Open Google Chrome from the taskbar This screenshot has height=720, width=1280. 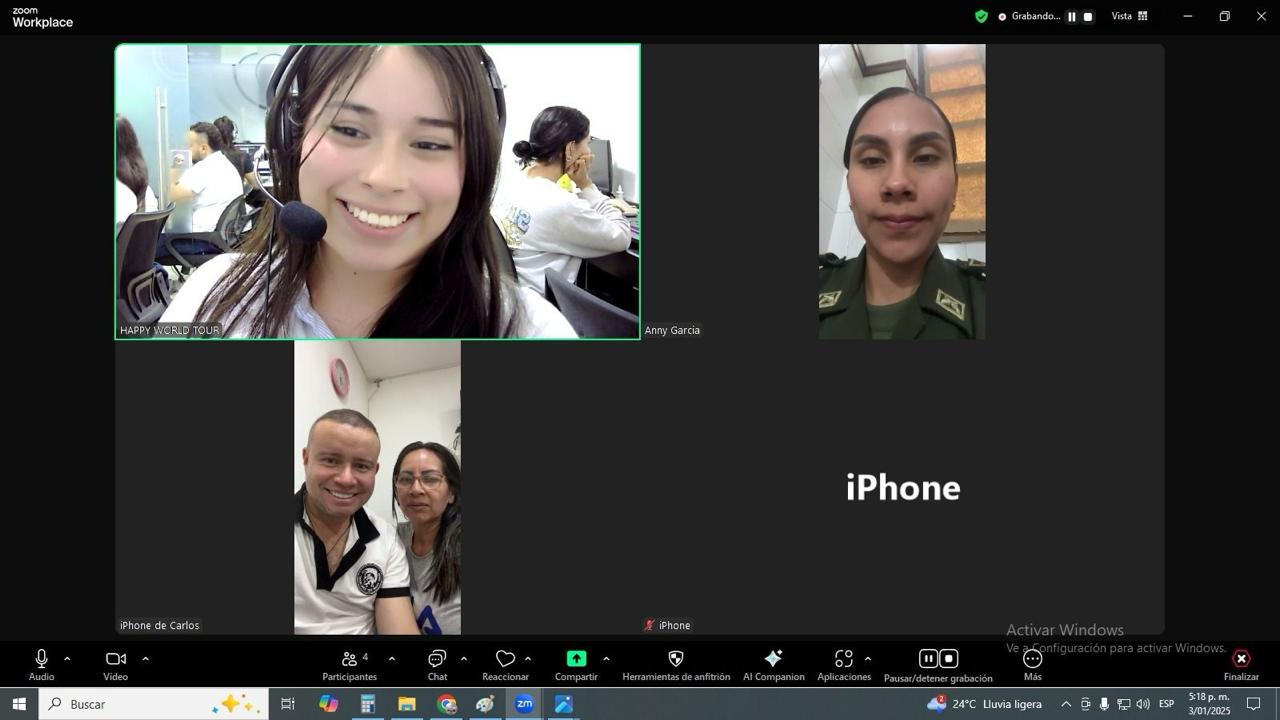tap(446, 704)
